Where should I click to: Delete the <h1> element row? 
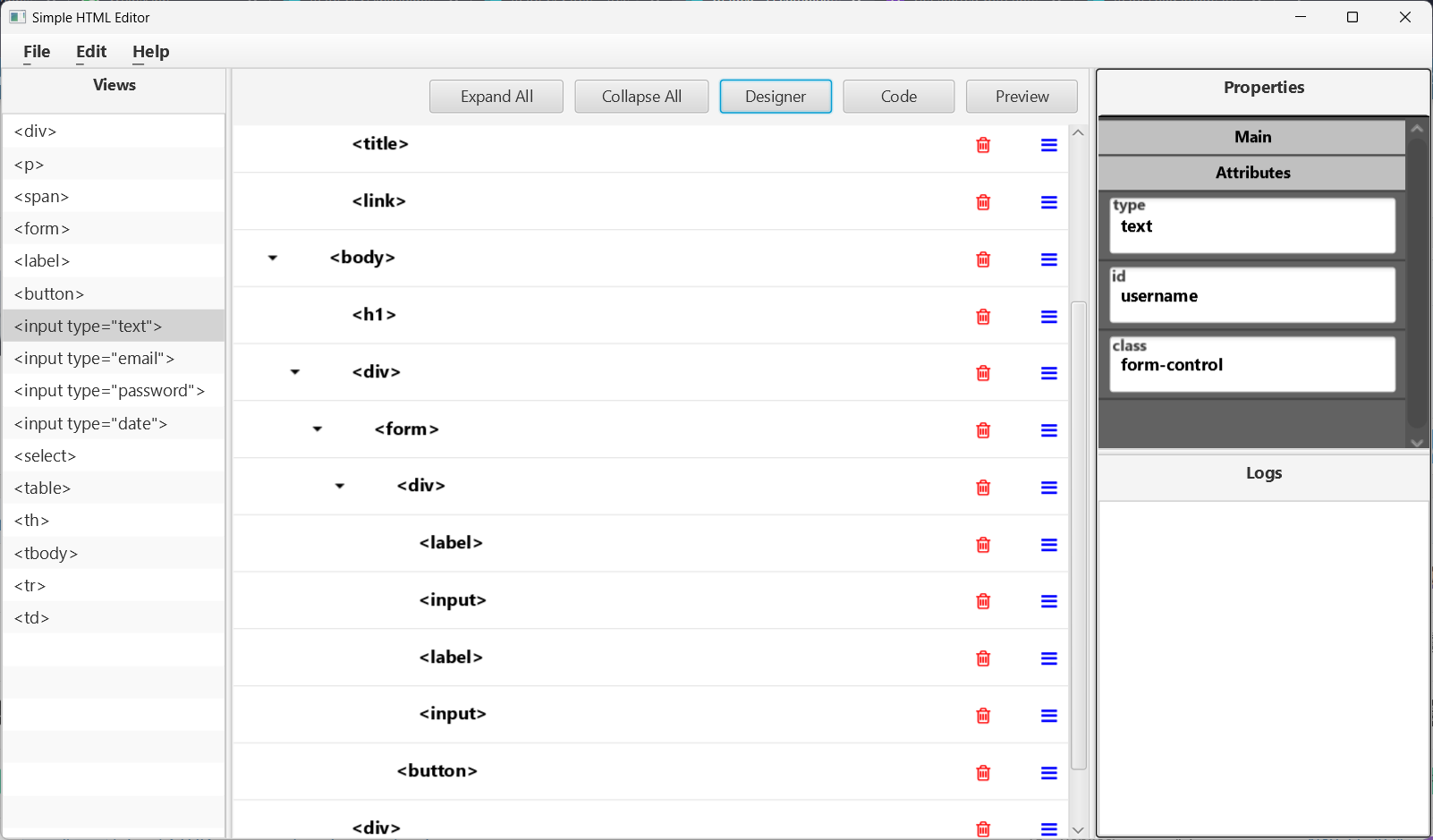point(983,317)
